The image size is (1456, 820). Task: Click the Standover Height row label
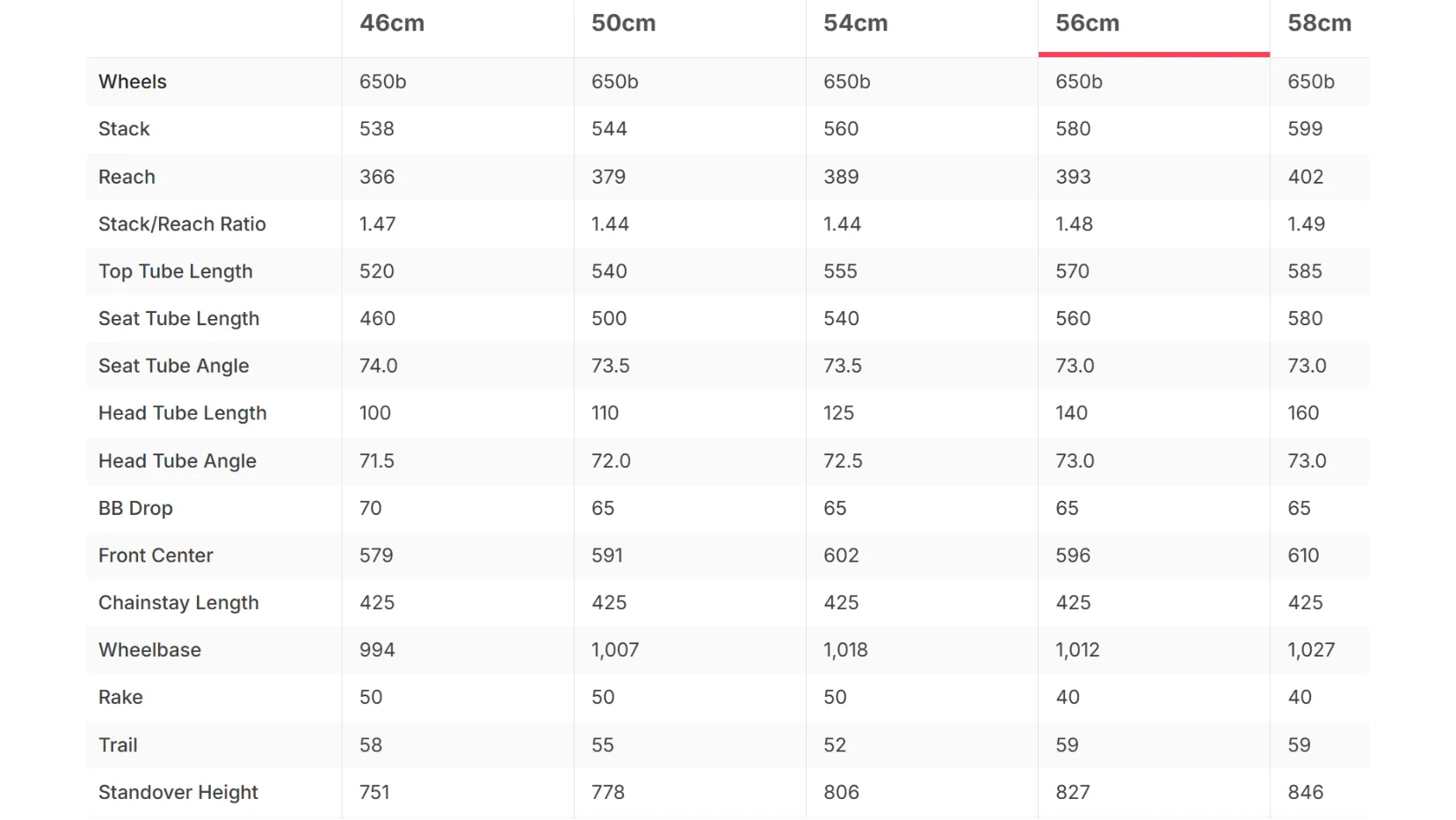tap(178, 793)
